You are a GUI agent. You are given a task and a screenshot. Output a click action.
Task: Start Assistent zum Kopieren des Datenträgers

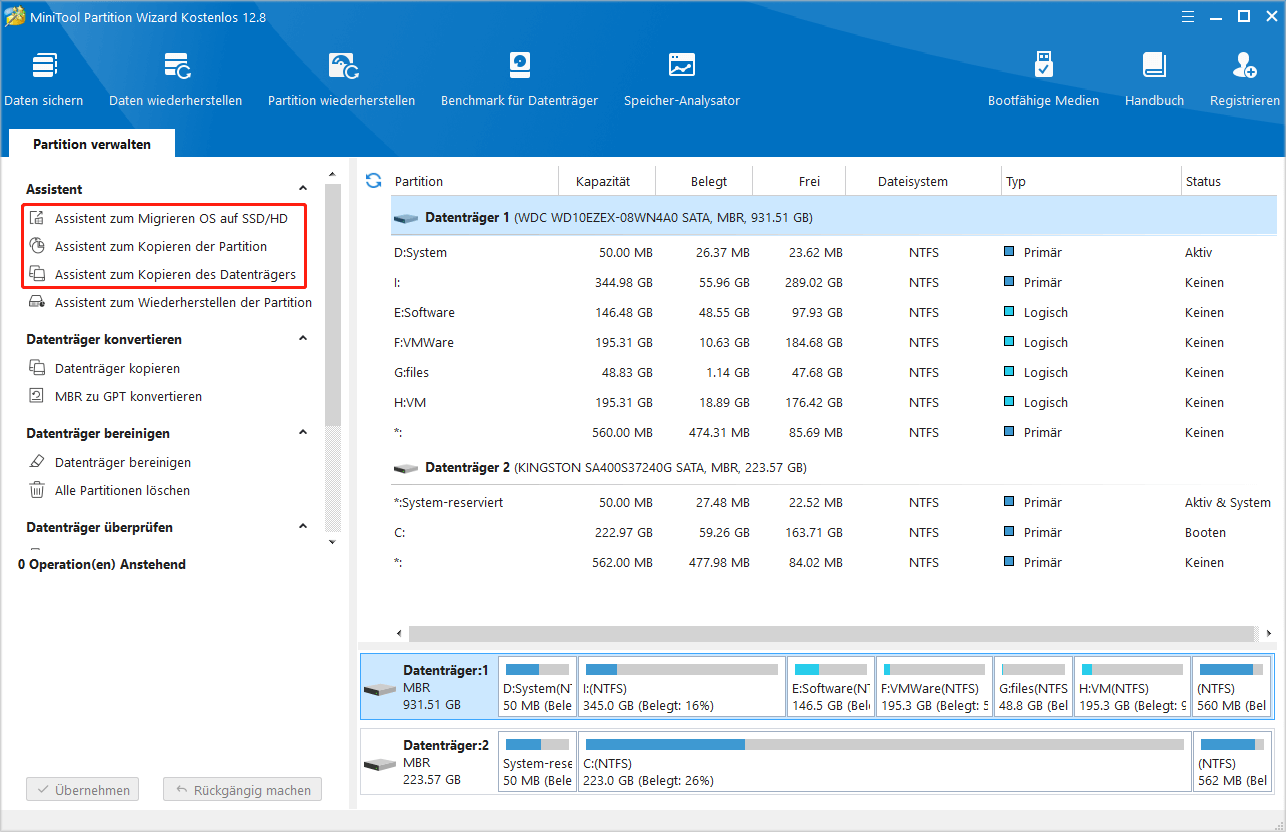coord(162,274)
